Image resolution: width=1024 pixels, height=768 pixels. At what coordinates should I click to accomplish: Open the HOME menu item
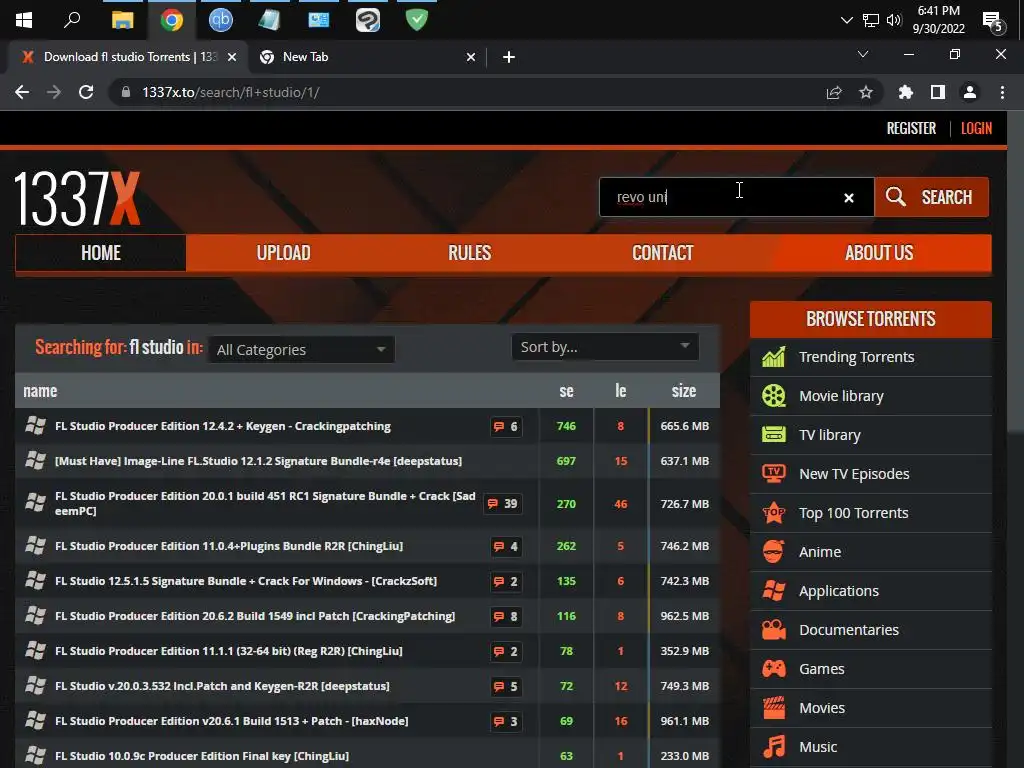point(101,253)
